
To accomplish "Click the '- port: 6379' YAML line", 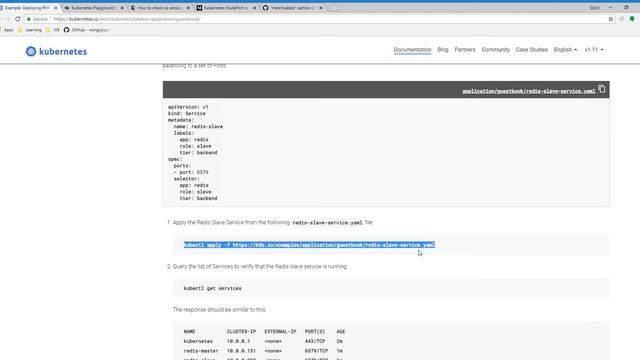I will (x=191, y=172).
